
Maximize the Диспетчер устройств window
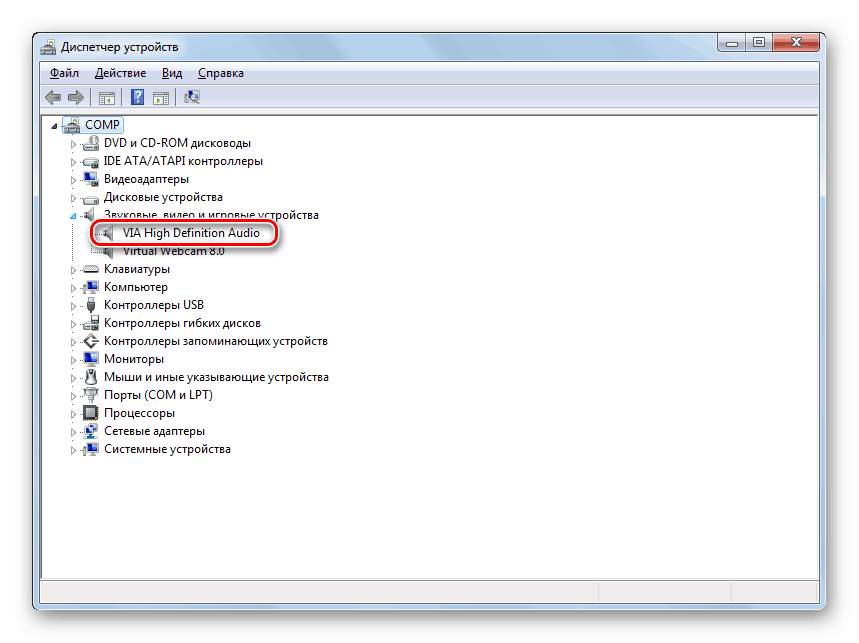[759, 43]
